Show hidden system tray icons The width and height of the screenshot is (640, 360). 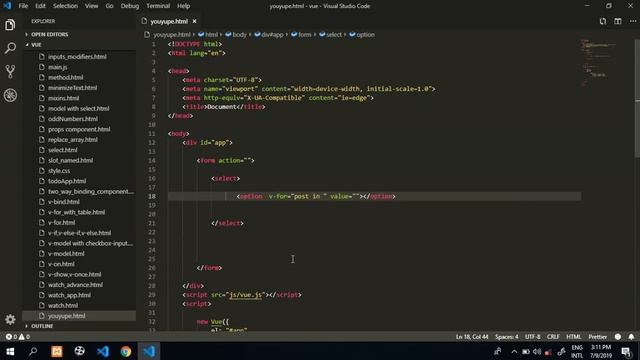point(514,351)
